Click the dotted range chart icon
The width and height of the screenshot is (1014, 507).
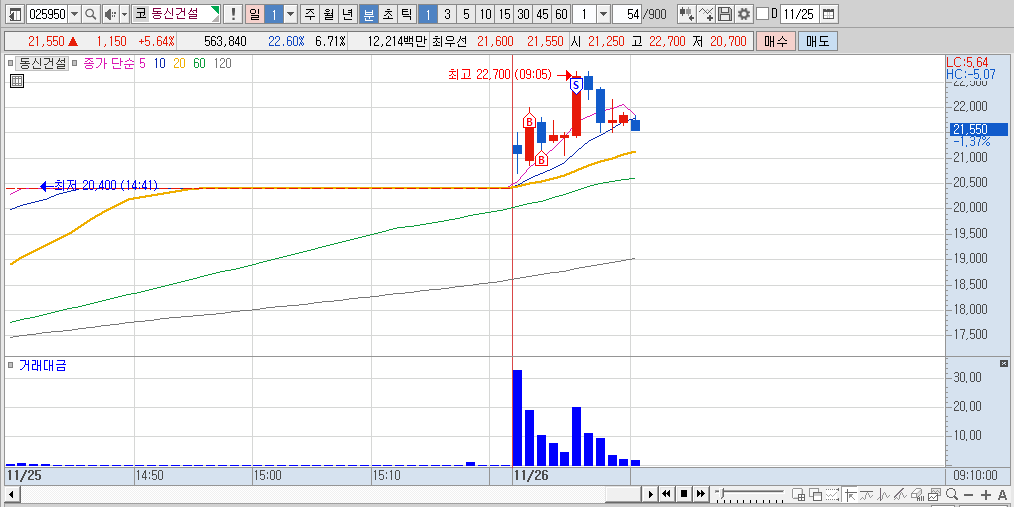[x=832, y=494]
